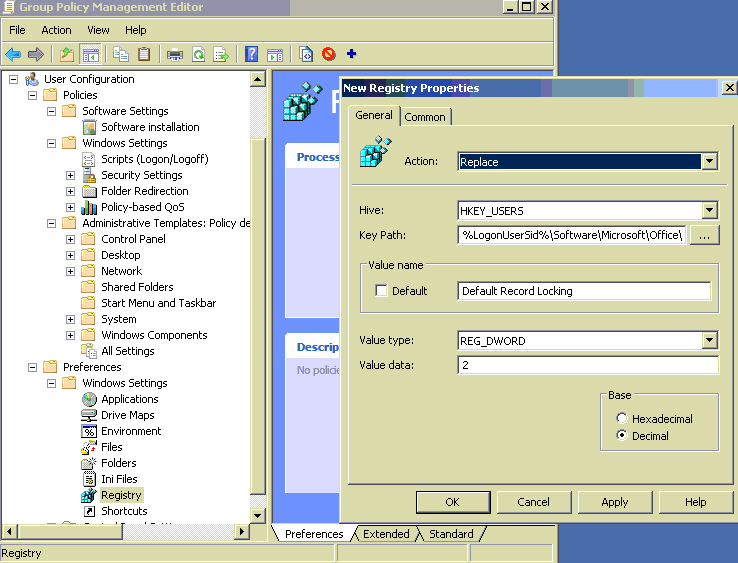Viewport: 738px width, 563px height.
Task: Open the Action menu
Action: click(x=56, y=30)
